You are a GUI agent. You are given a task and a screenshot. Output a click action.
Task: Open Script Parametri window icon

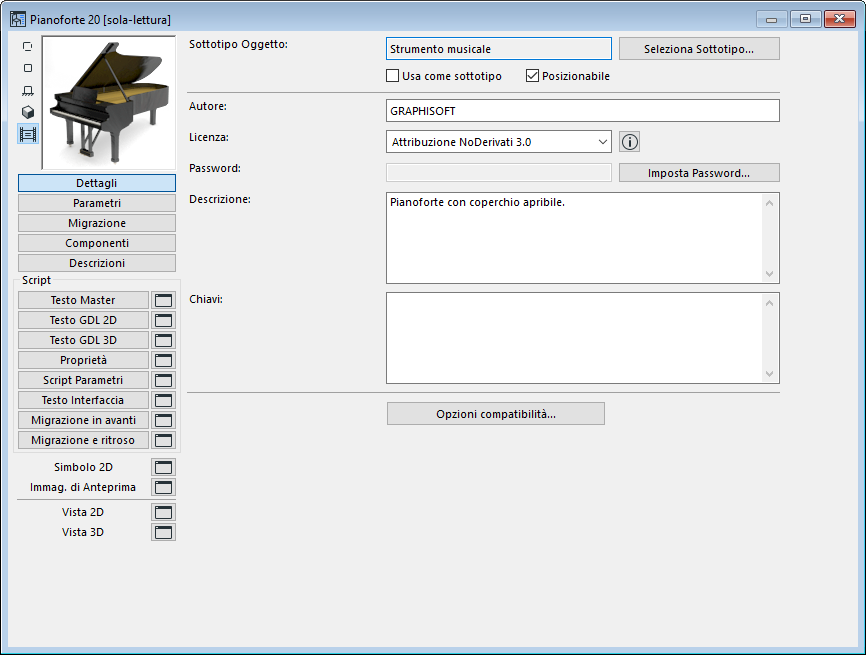163,380
